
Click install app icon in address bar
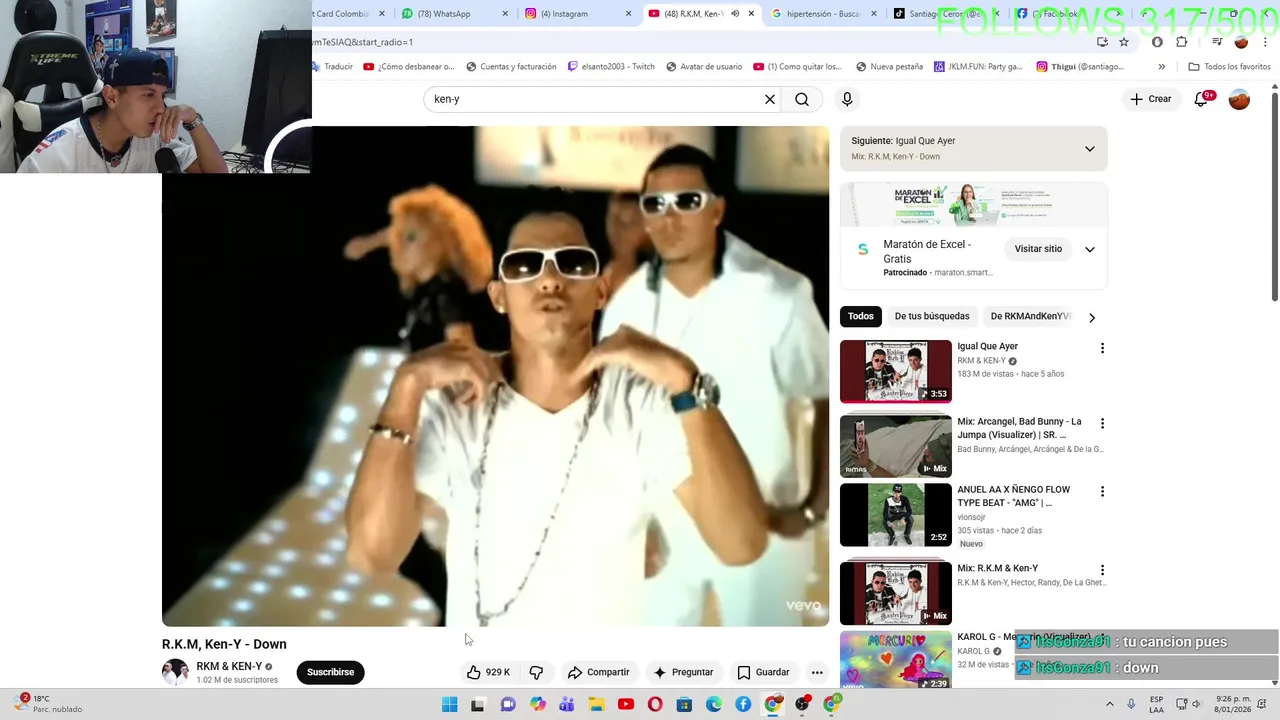[1102, 42]
